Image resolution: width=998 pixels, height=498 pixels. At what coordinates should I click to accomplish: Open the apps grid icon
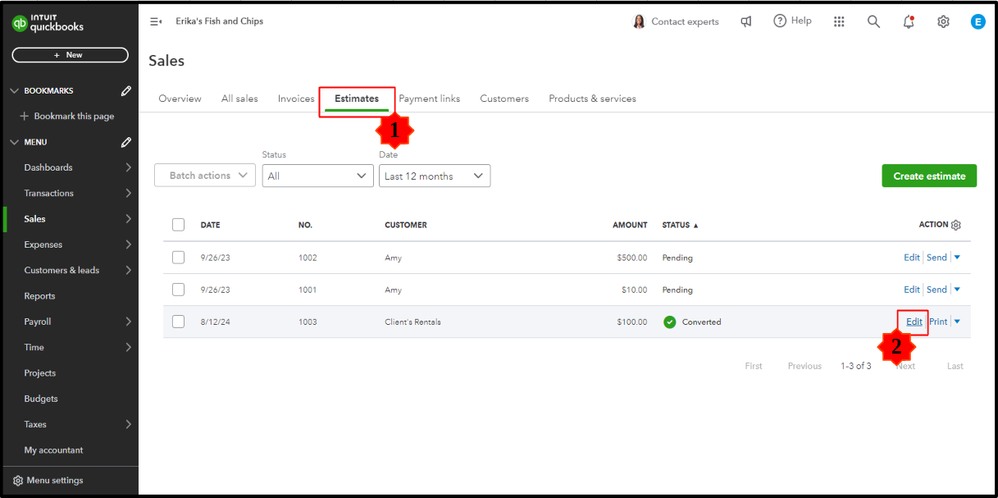[x=839, y=22]
